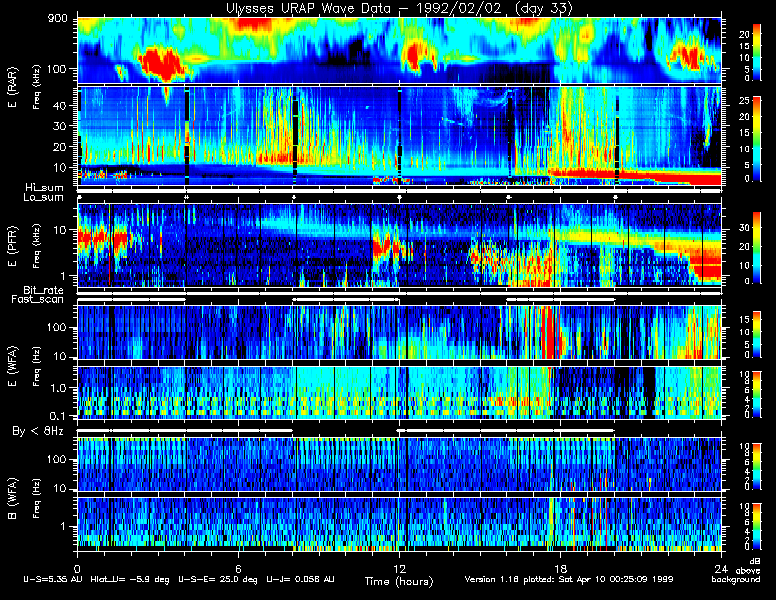This screenshot has height=600, width=776.
Task: Click the Fast_scan bar segment from 0 to 4 hours
Action: 131,300
